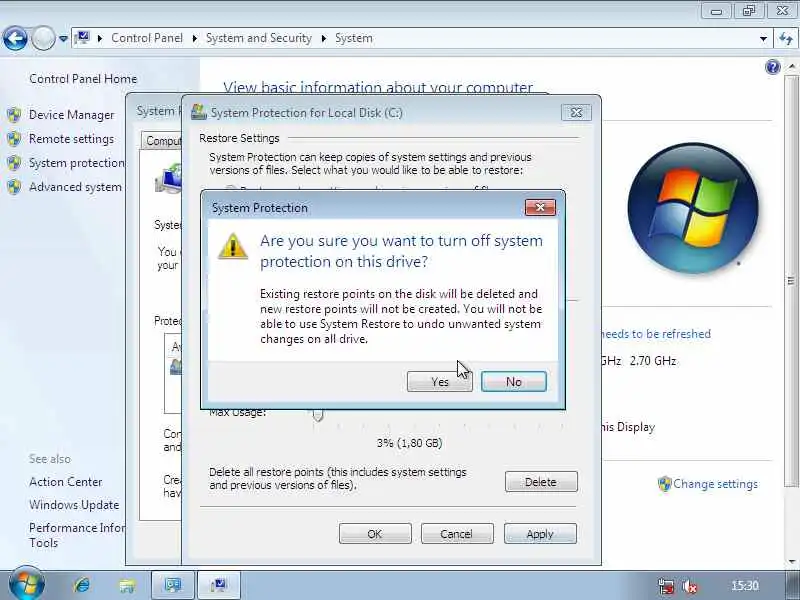Launch Internet Explorer from taskbar
Image resolution: width=800 pixels, height=600 pixels.
[81, 585]
